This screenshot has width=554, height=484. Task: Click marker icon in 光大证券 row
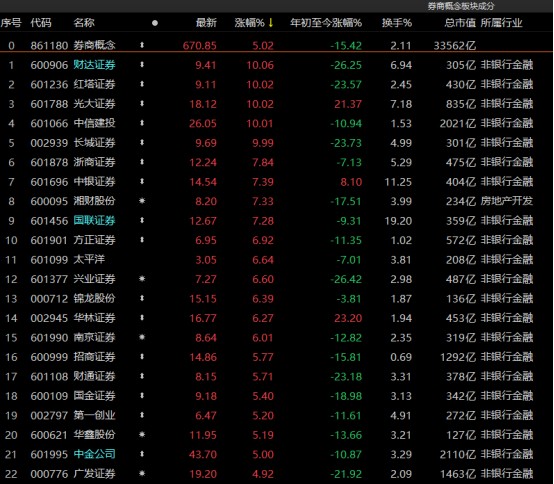(142, 104)
